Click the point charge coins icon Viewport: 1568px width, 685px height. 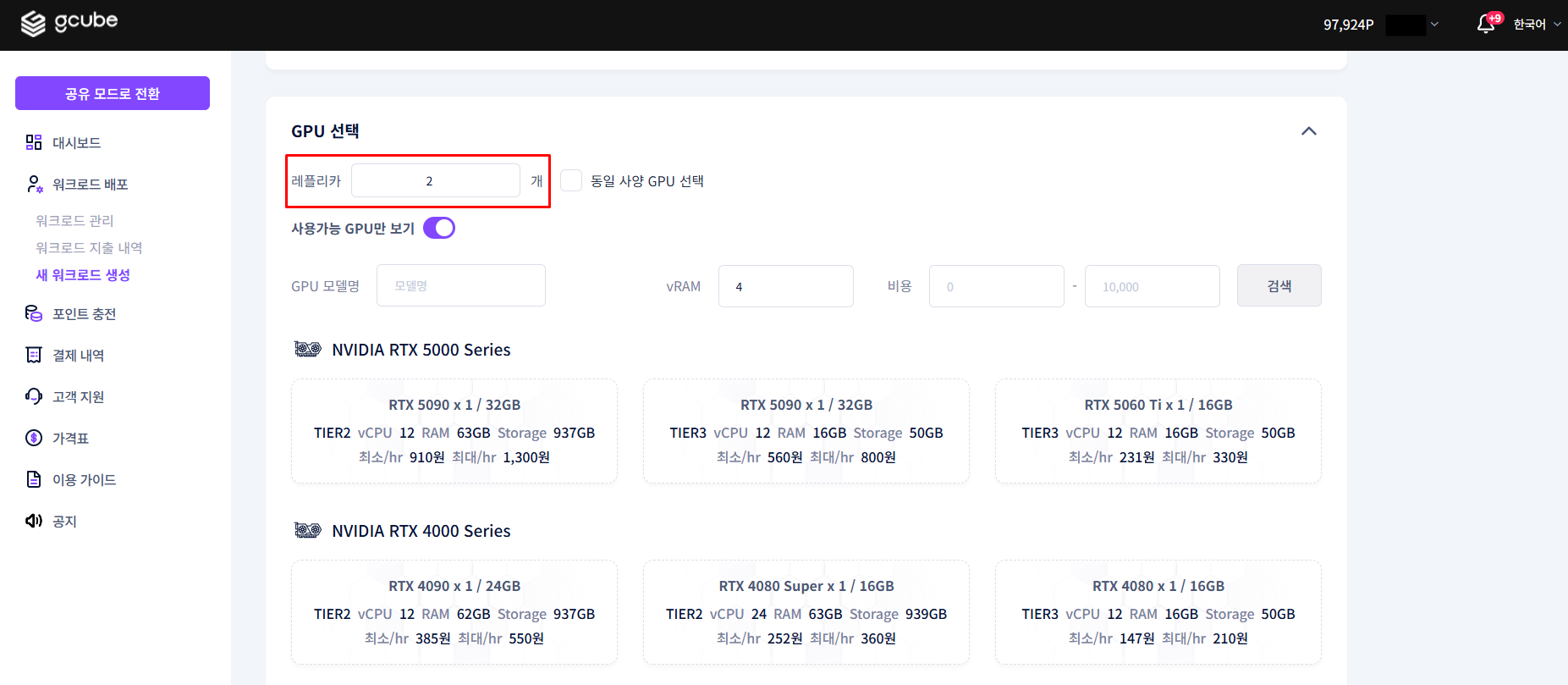pos(34,313)
